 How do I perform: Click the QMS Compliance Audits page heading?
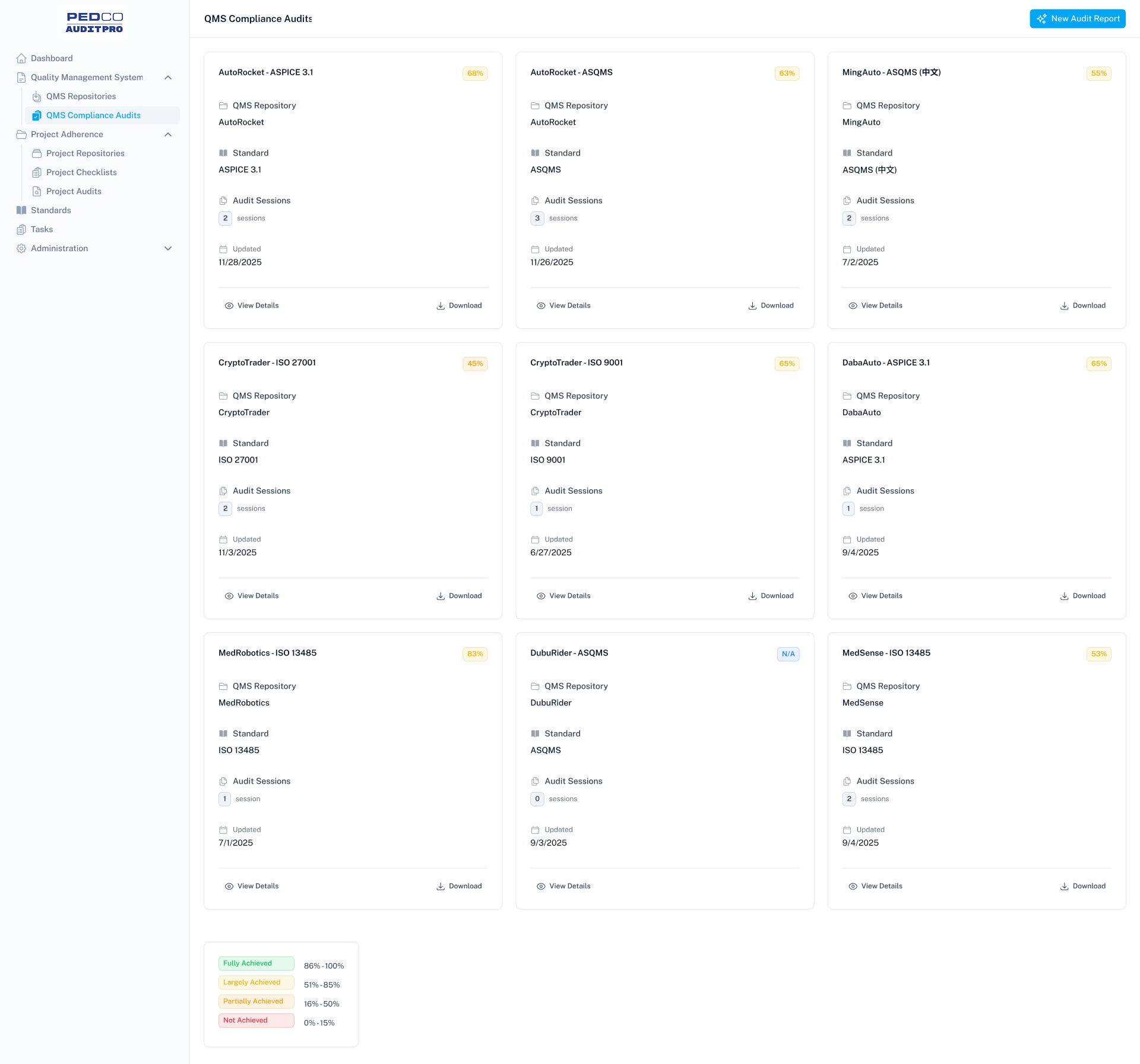tap(258, 19)
